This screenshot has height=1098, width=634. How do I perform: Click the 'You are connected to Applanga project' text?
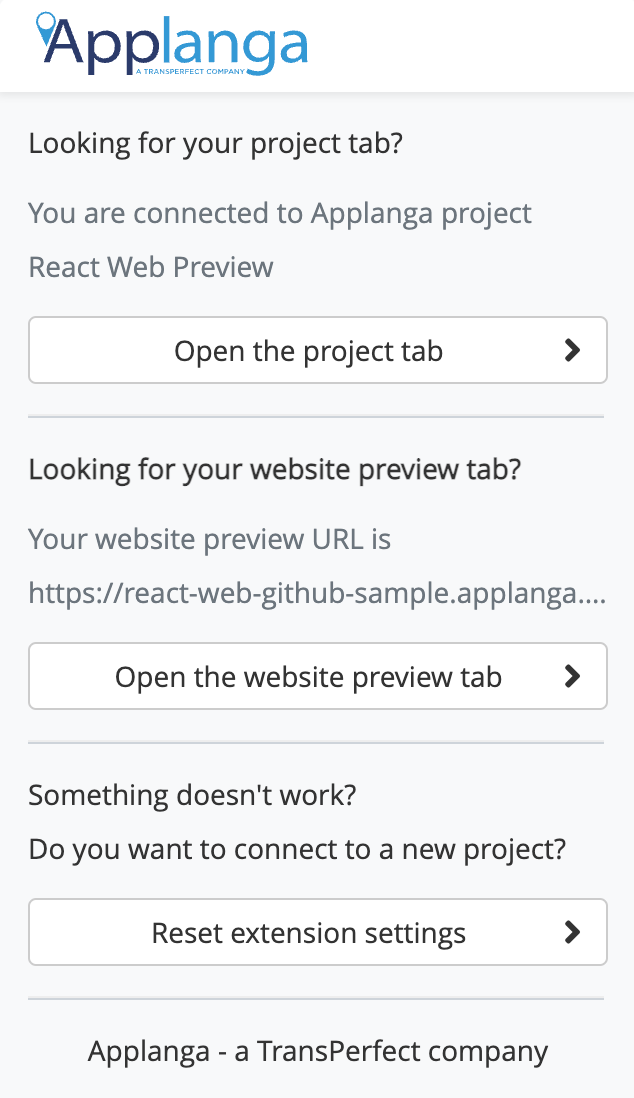(x=280, y=214)
